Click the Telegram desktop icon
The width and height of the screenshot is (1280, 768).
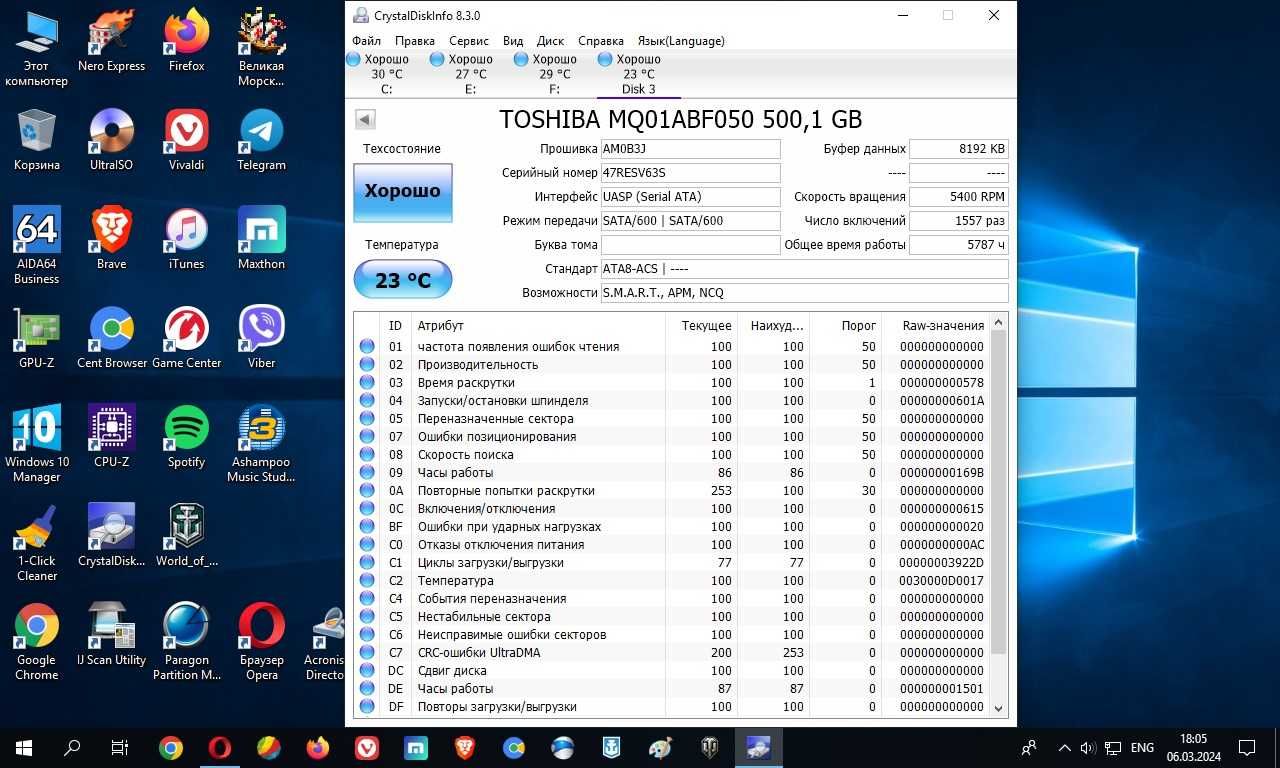[x=261, y=140]
